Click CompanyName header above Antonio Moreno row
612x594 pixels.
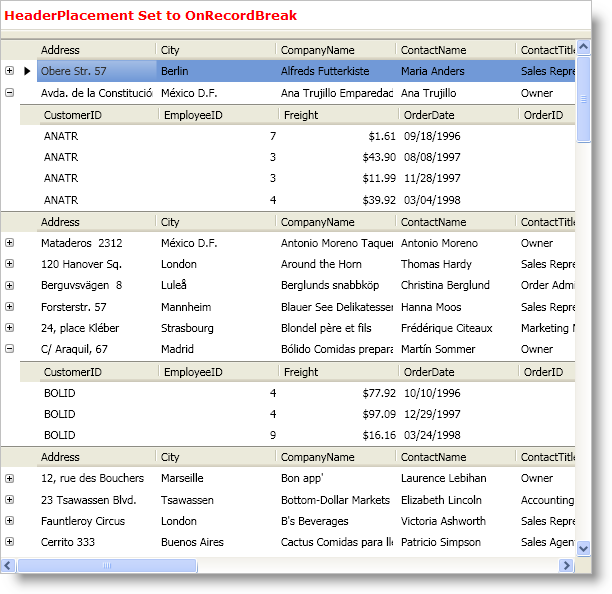336,222
